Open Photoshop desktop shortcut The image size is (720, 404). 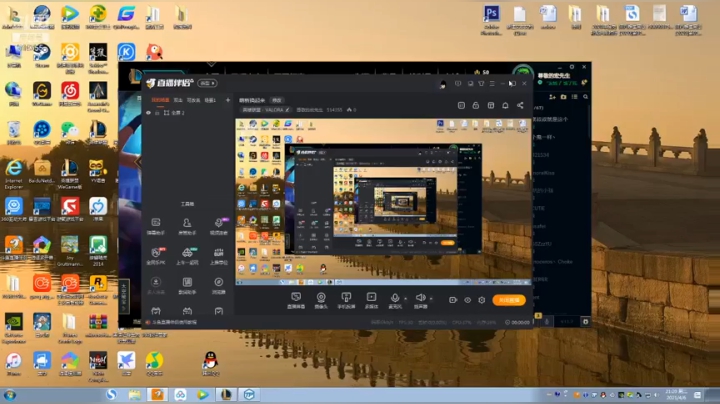coord(491,19)
